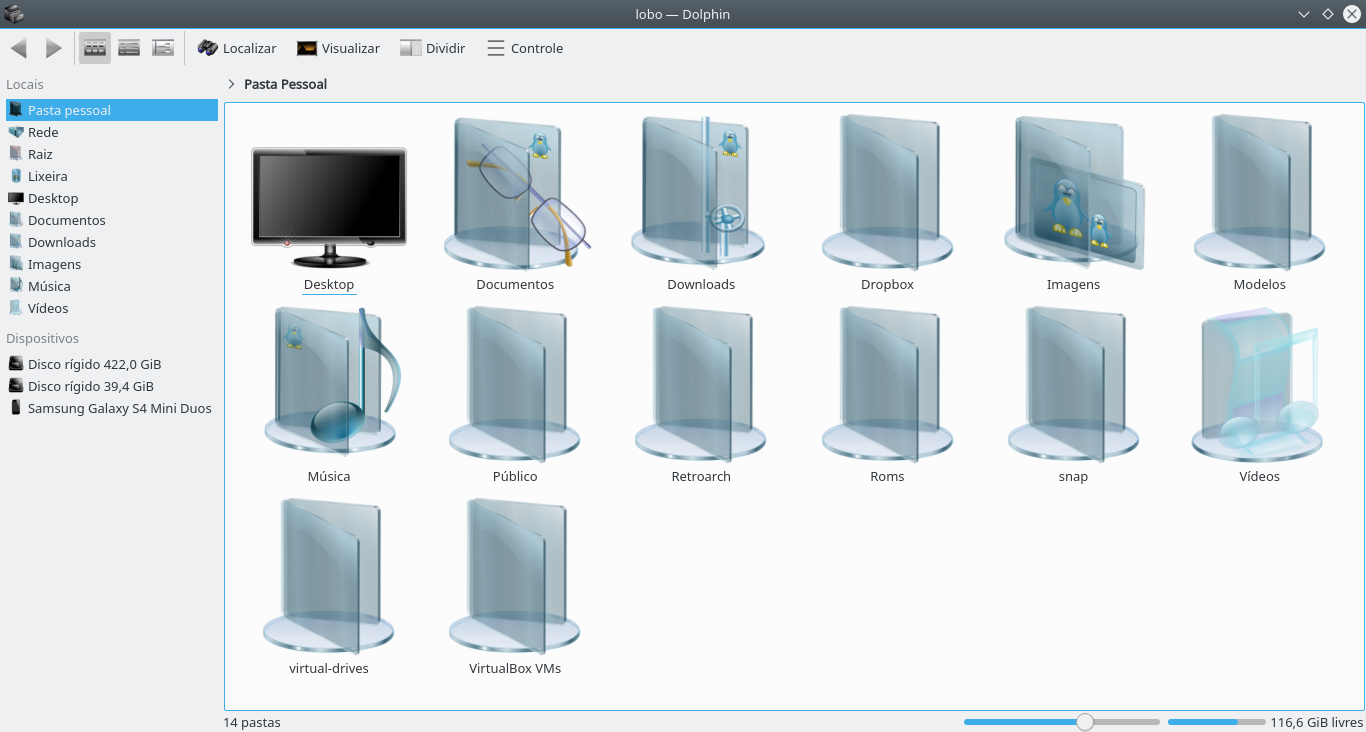The width and height of the screenshot is (1366, 732).
Task: Adjust the icon zoom slider
Action: coord(1085,721)
